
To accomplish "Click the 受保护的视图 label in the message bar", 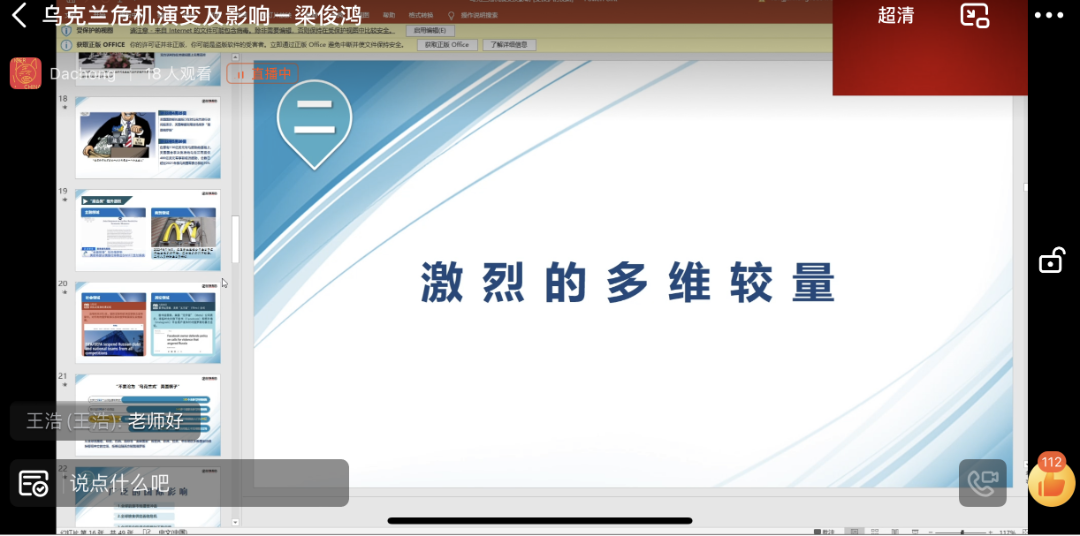I will (x=96, y=31).
